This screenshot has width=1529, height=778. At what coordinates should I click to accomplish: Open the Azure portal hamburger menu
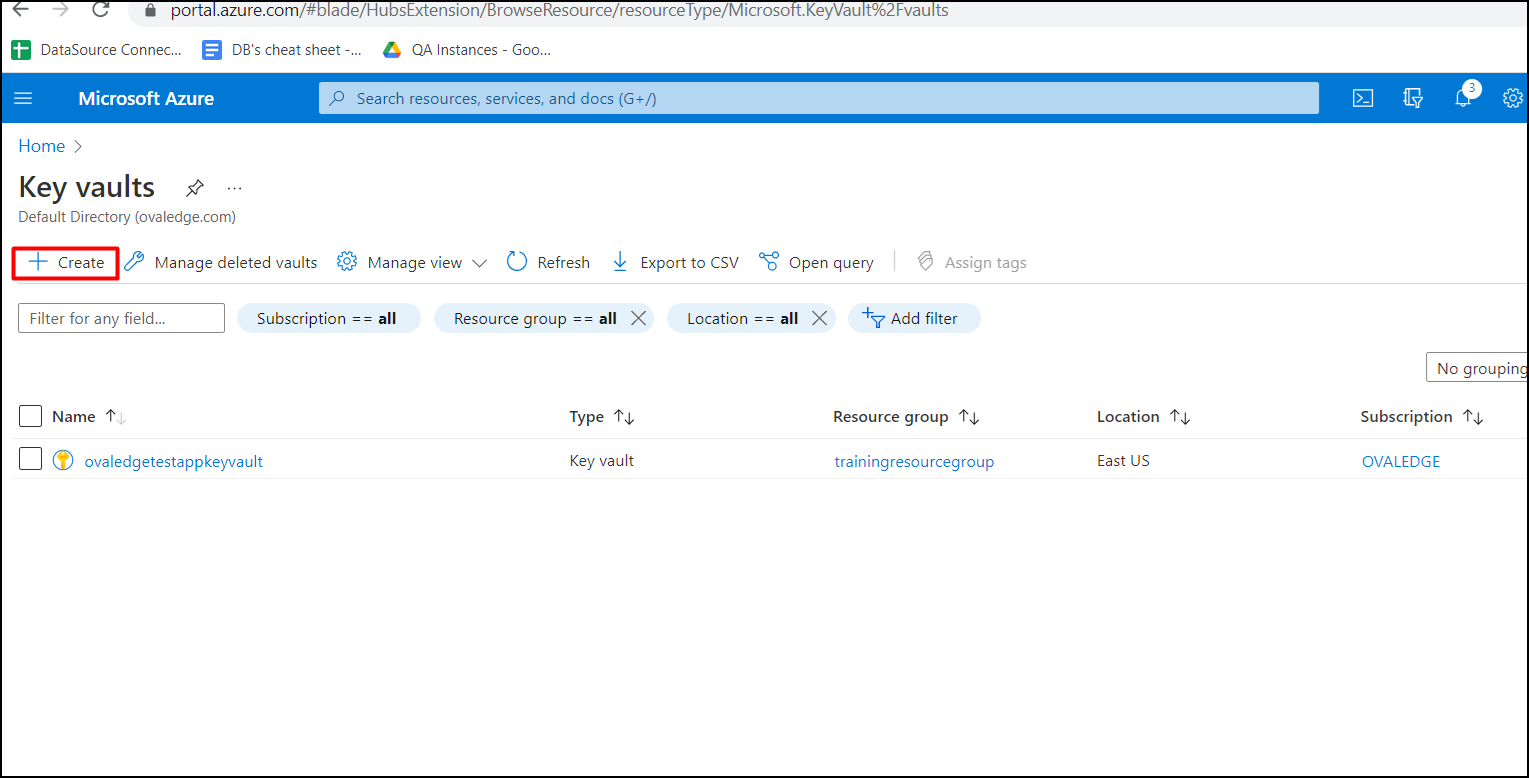click(23, 98)
